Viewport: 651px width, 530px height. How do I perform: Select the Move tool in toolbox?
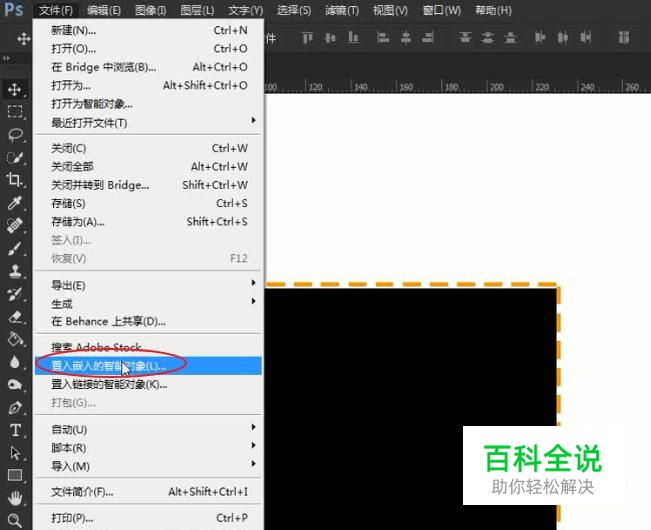15,89
